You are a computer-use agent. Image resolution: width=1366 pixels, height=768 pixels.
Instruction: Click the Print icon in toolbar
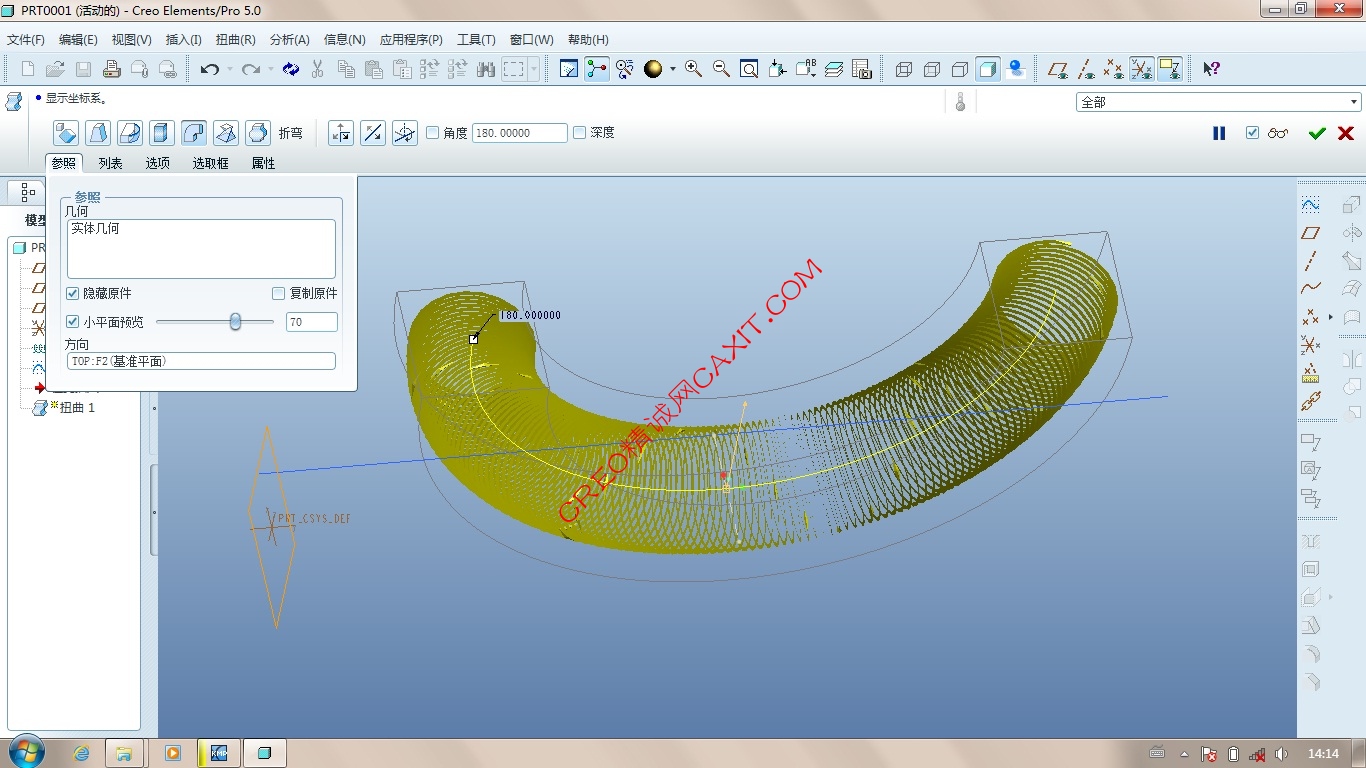[112, 69]
